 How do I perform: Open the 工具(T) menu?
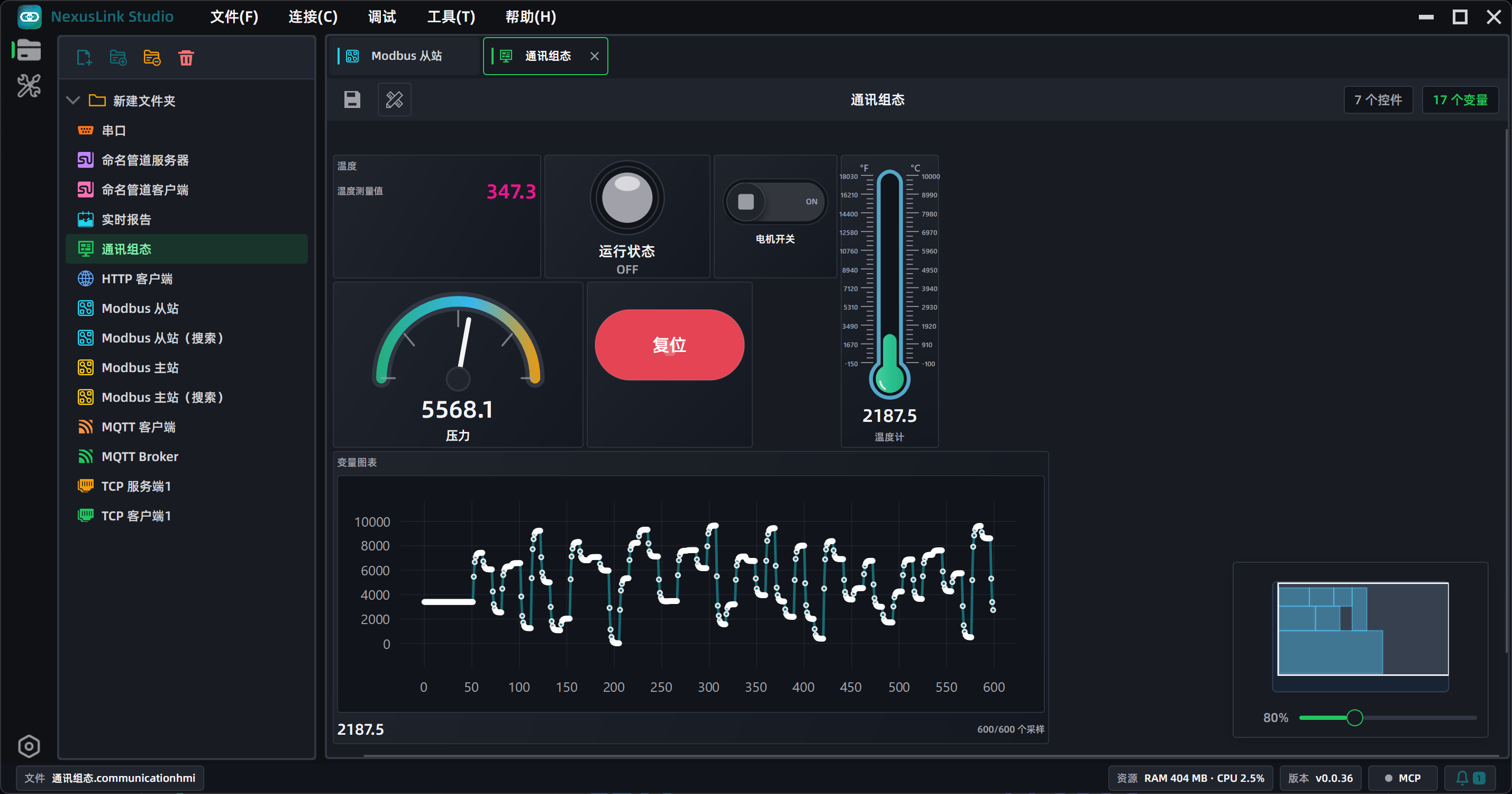click(x=451, y=16)
